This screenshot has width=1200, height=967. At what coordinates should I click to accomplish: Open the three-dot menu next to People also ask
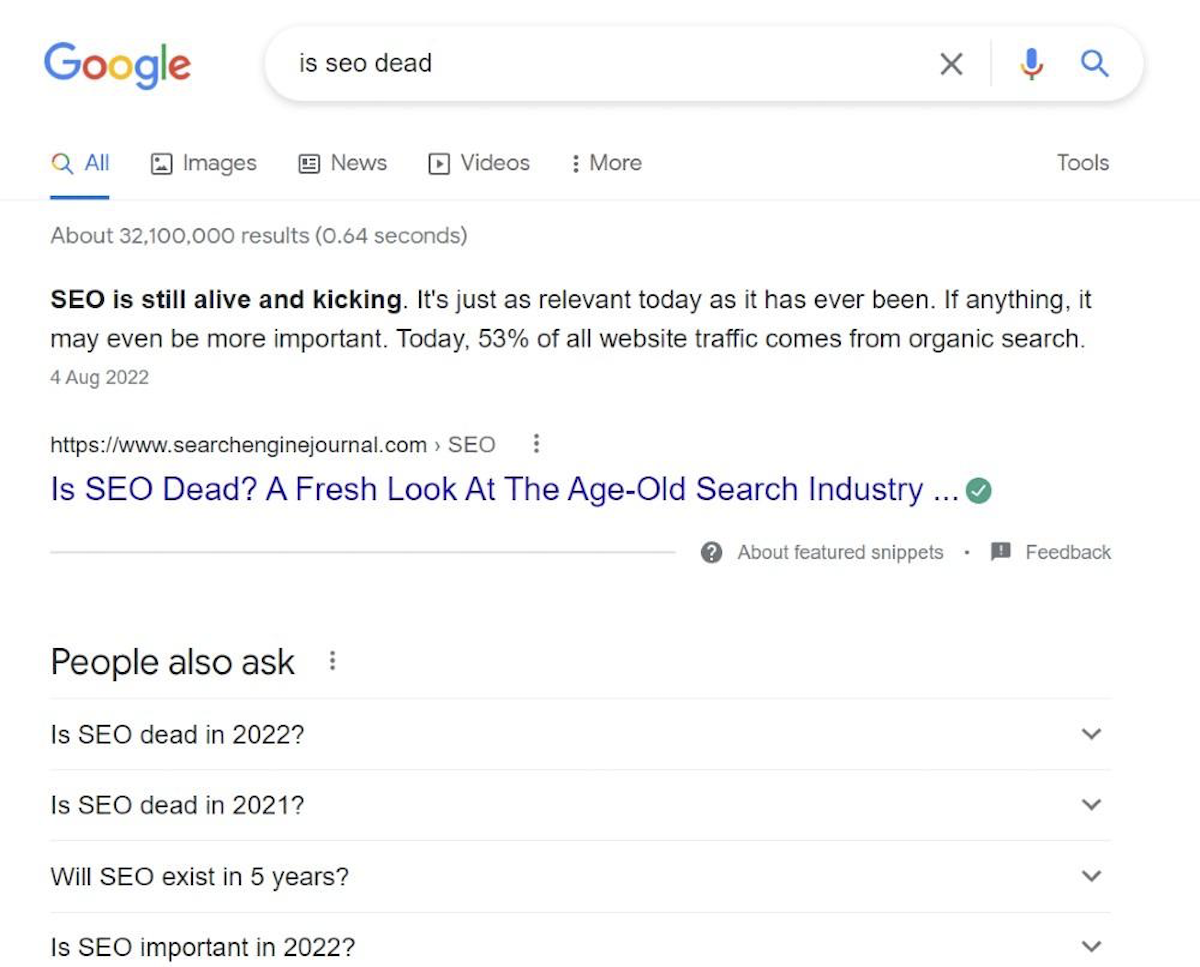332,661
